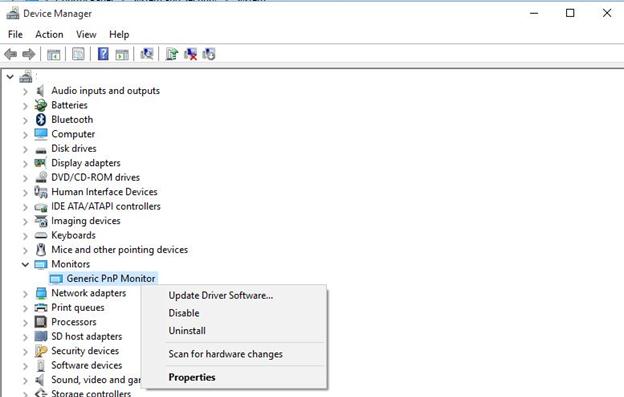Select the Storage controllers label
The image size is (624, 397).
(x=91, y=393)
